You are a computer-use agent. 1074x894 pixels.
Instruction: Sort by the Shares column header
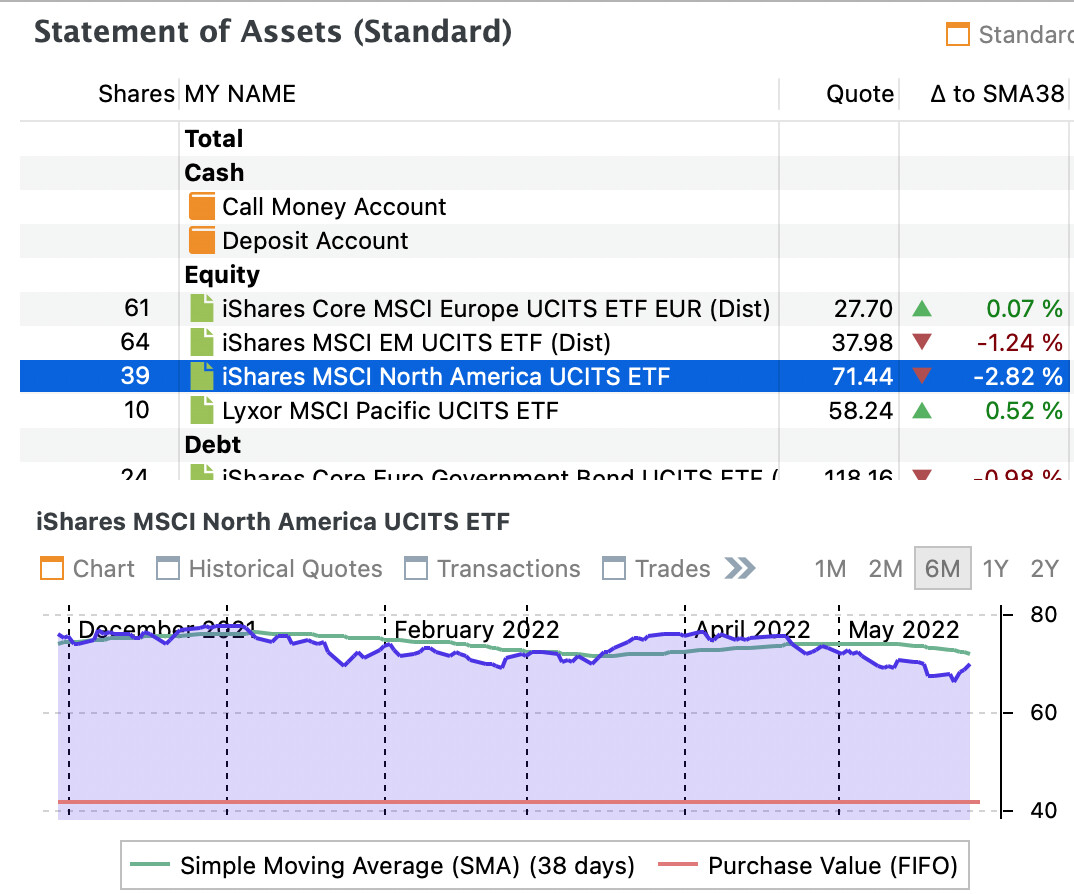136,94
